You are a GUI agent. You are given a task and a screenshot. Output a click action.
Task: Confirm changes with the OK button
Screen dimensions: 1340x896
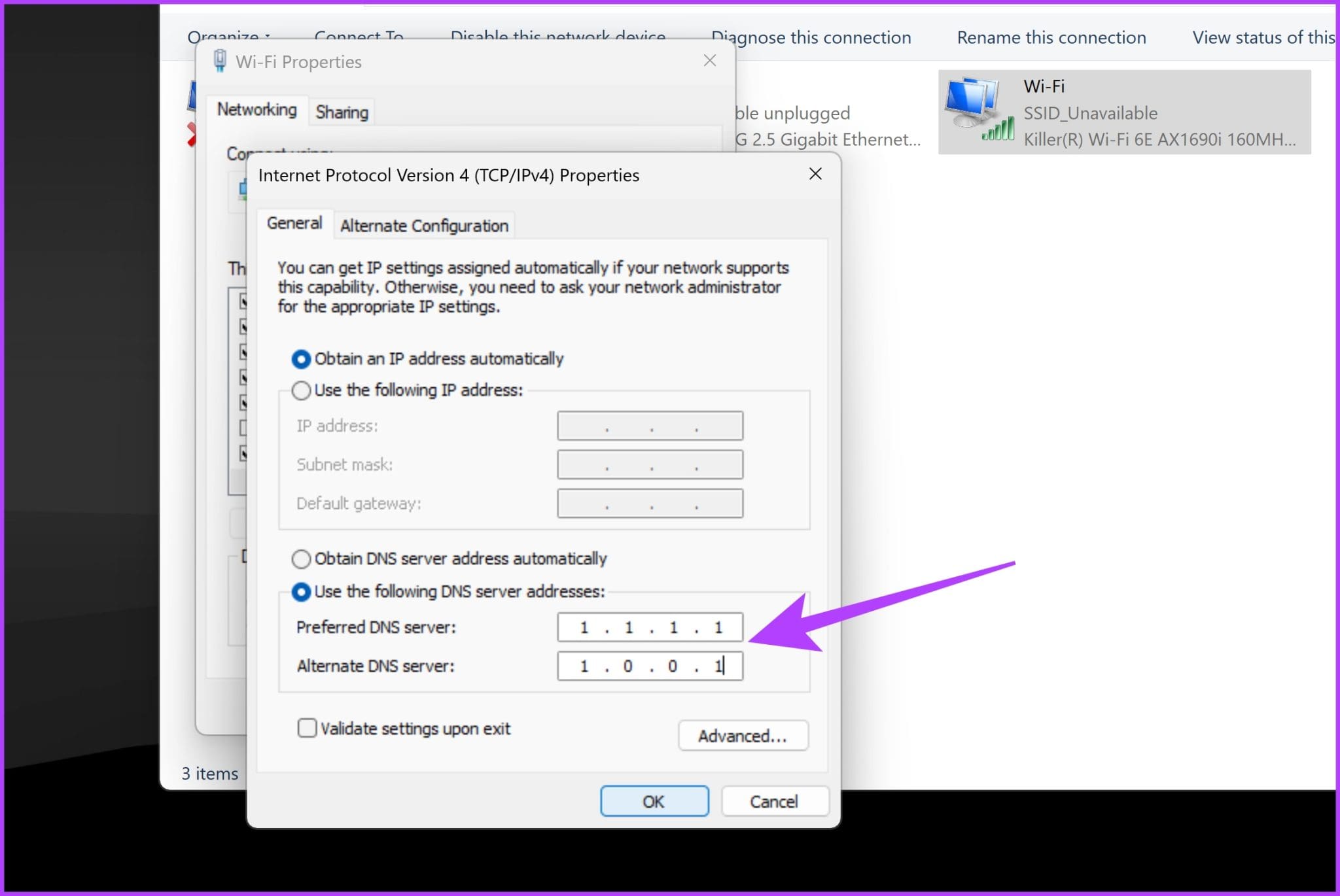click(x=654, y=801)
